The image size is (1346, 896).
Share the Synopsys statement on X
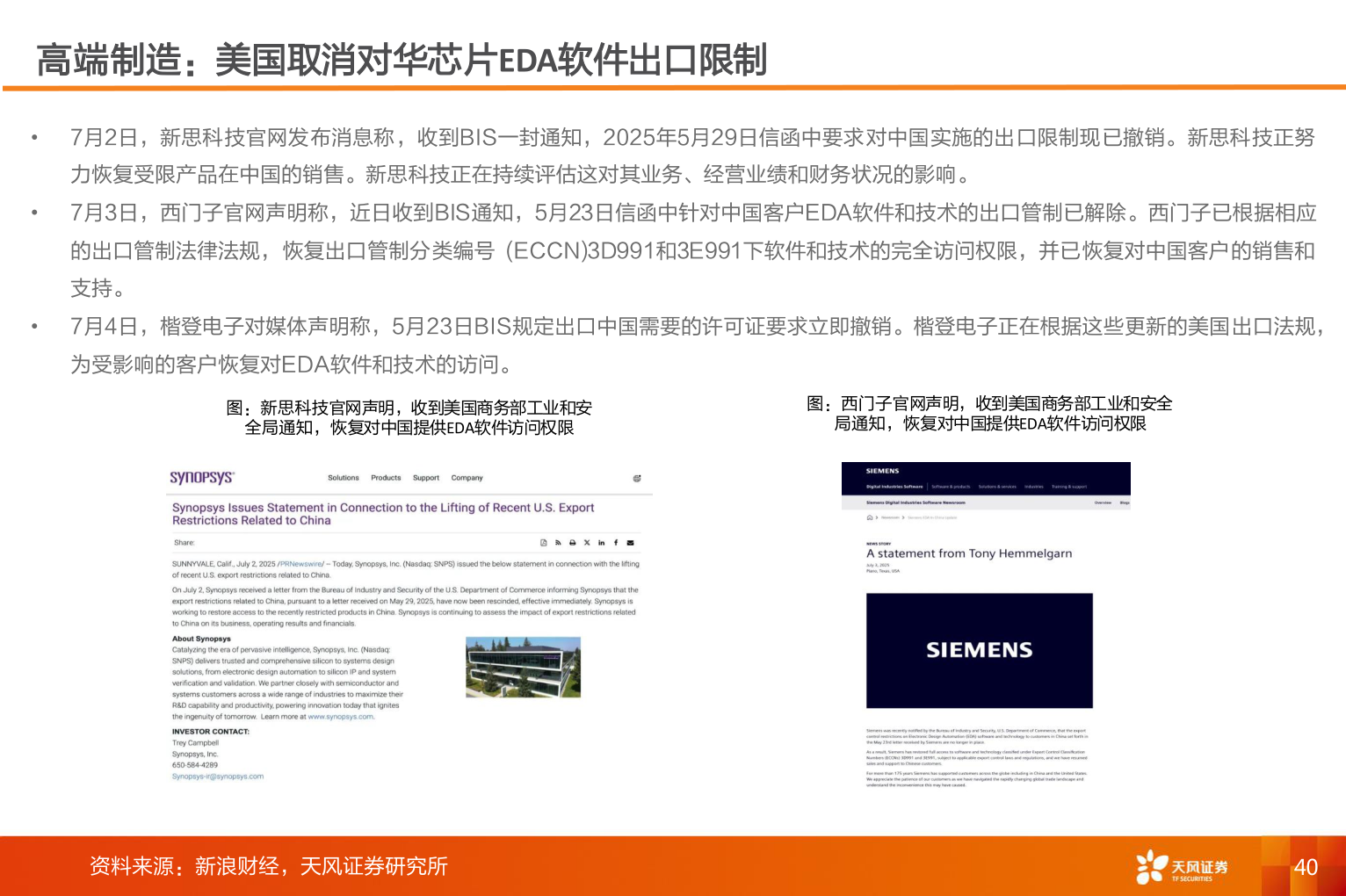click(587, 543)
